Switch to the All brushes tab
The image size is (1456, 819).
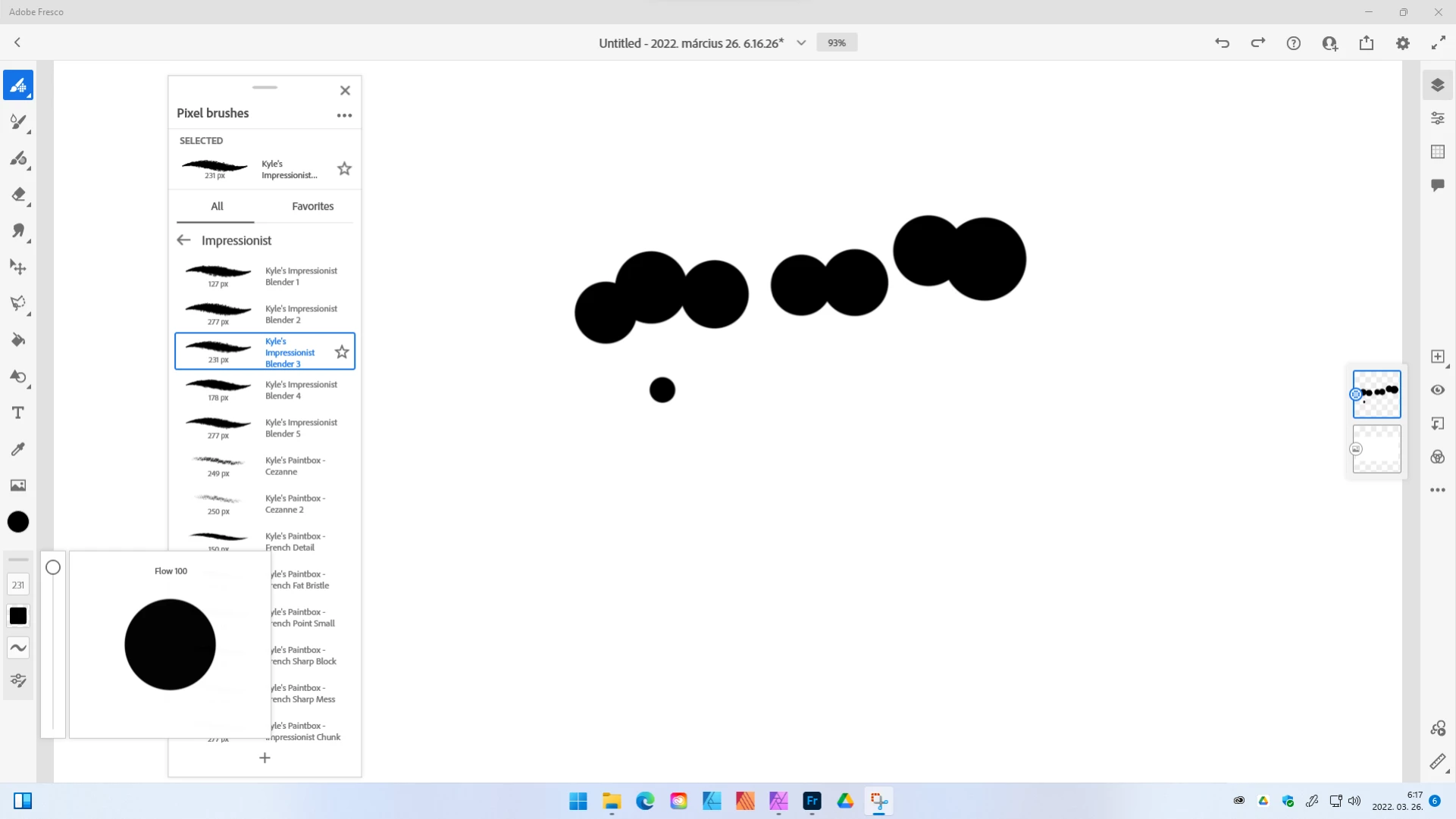point(217,206)
